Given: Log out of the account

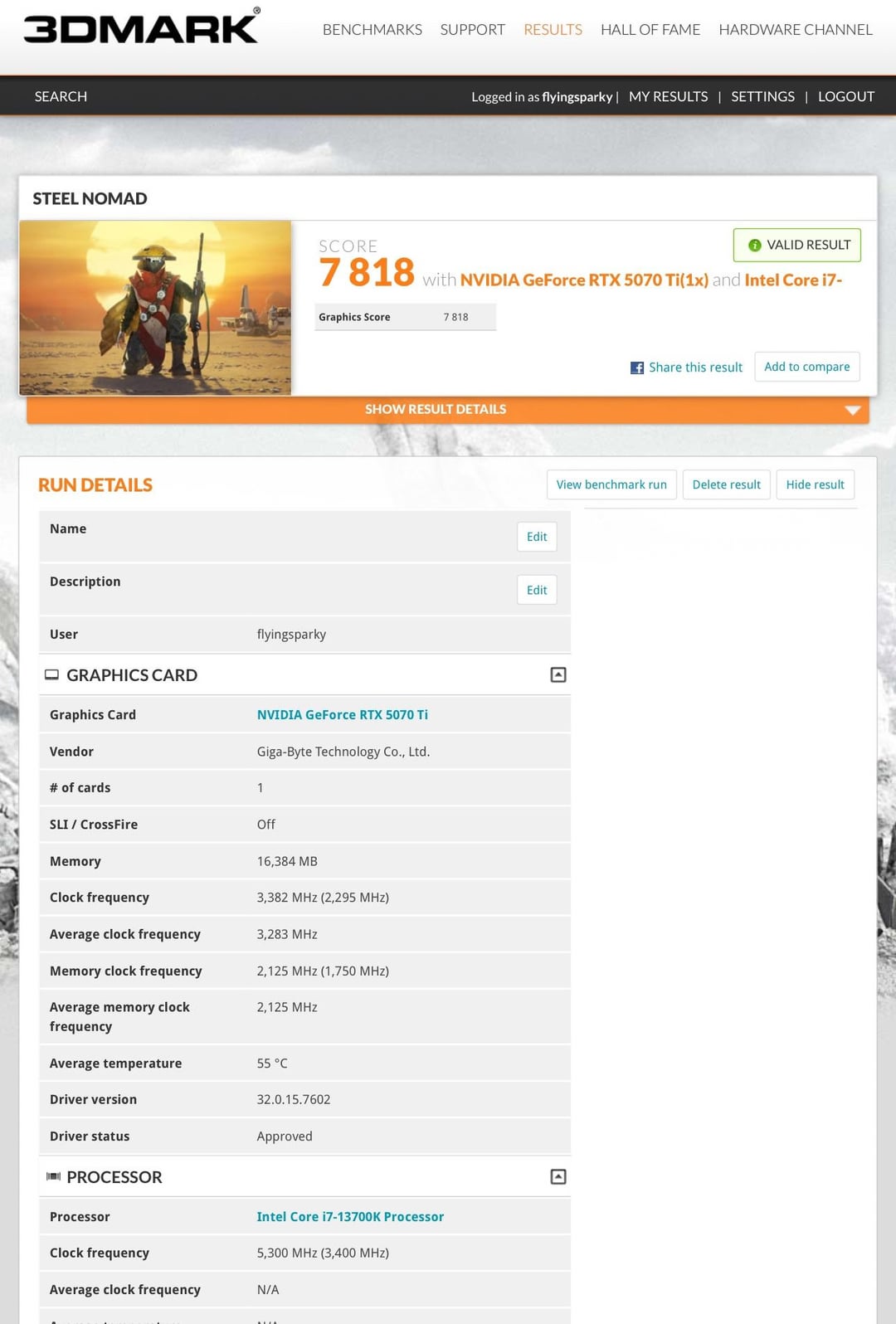Looking at the screenshot, I should [846, 96].
